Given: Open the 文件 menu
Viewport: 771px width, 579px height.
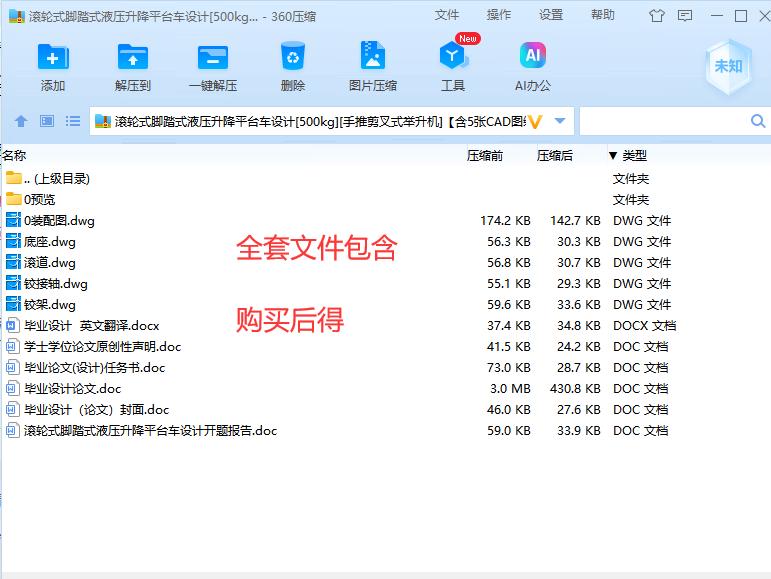Looking at the screenshot, I should click(446, 15).
